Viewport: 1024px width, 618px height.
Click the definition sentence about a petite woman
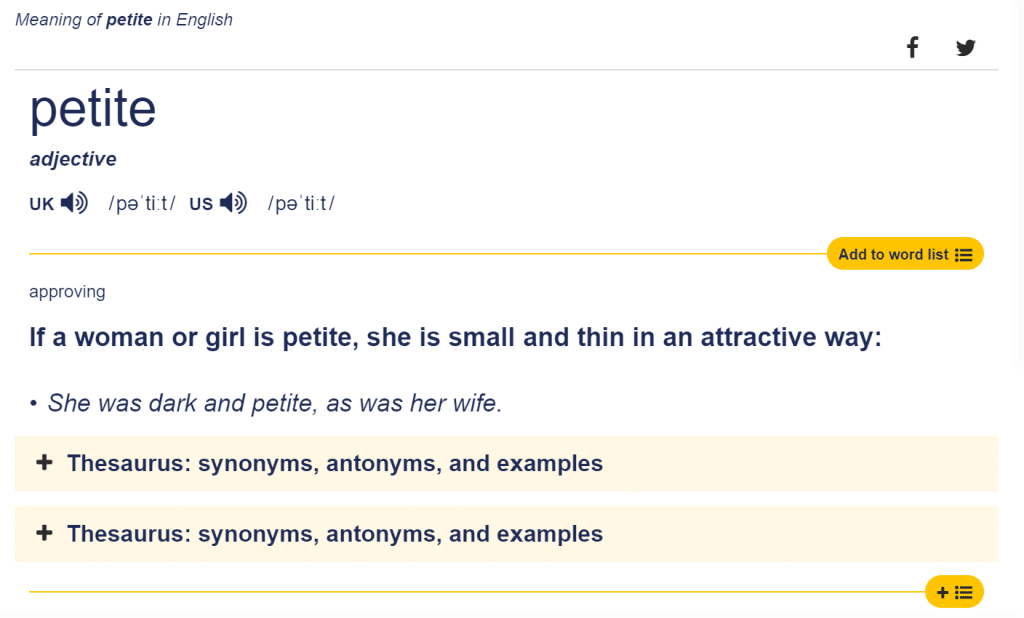click(x=455, y=337)
